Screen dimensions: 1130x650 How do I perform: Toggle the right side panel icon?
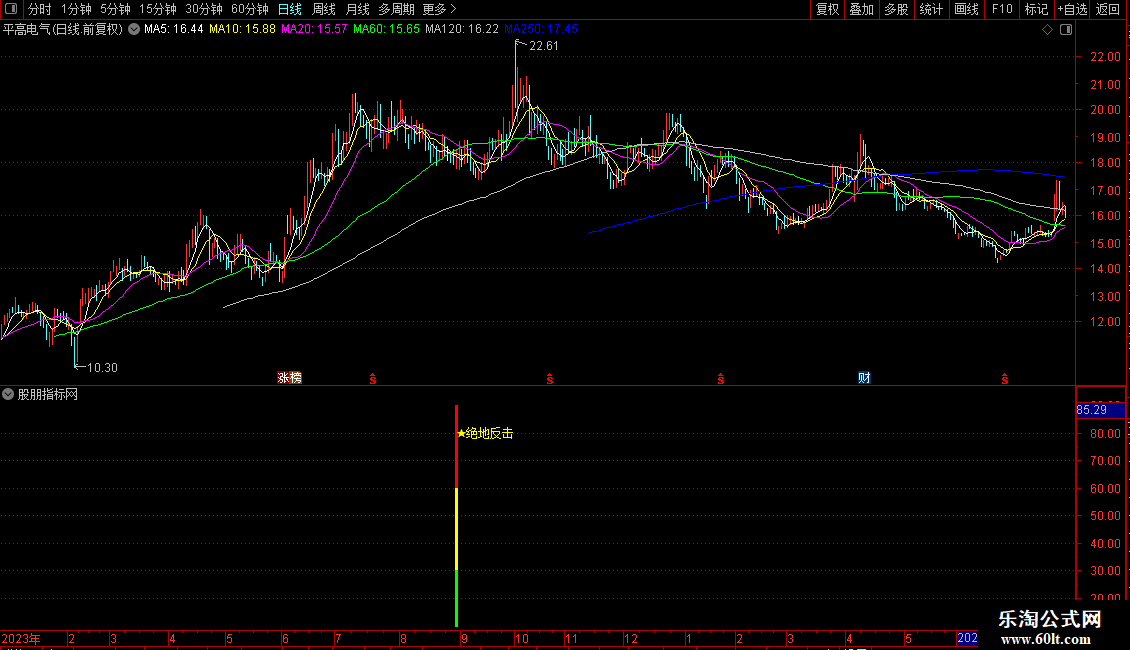pos(1066,30)
